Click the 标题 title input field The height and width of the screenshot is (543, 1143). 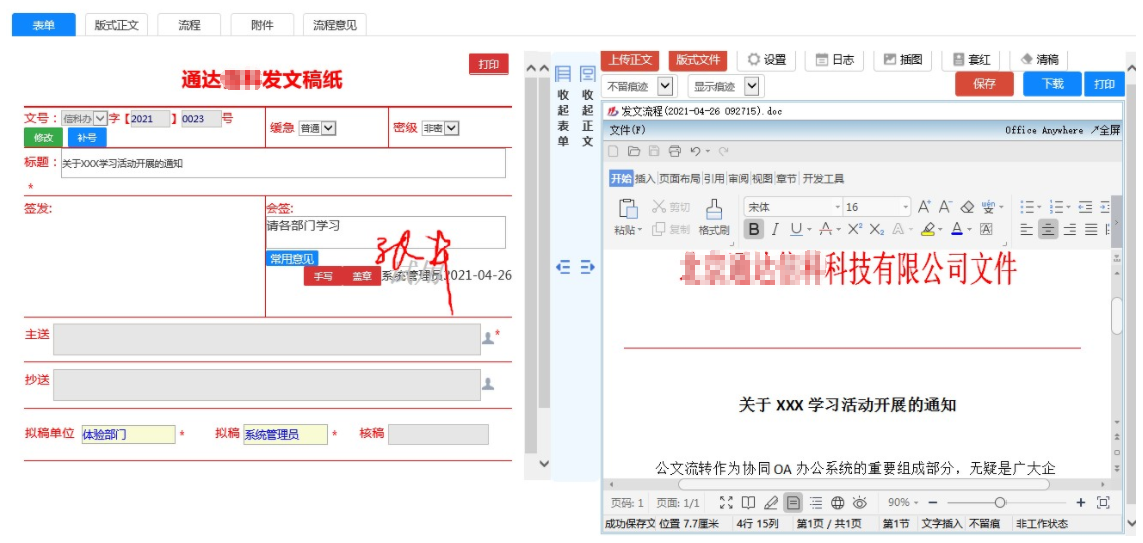pos(283,163)
